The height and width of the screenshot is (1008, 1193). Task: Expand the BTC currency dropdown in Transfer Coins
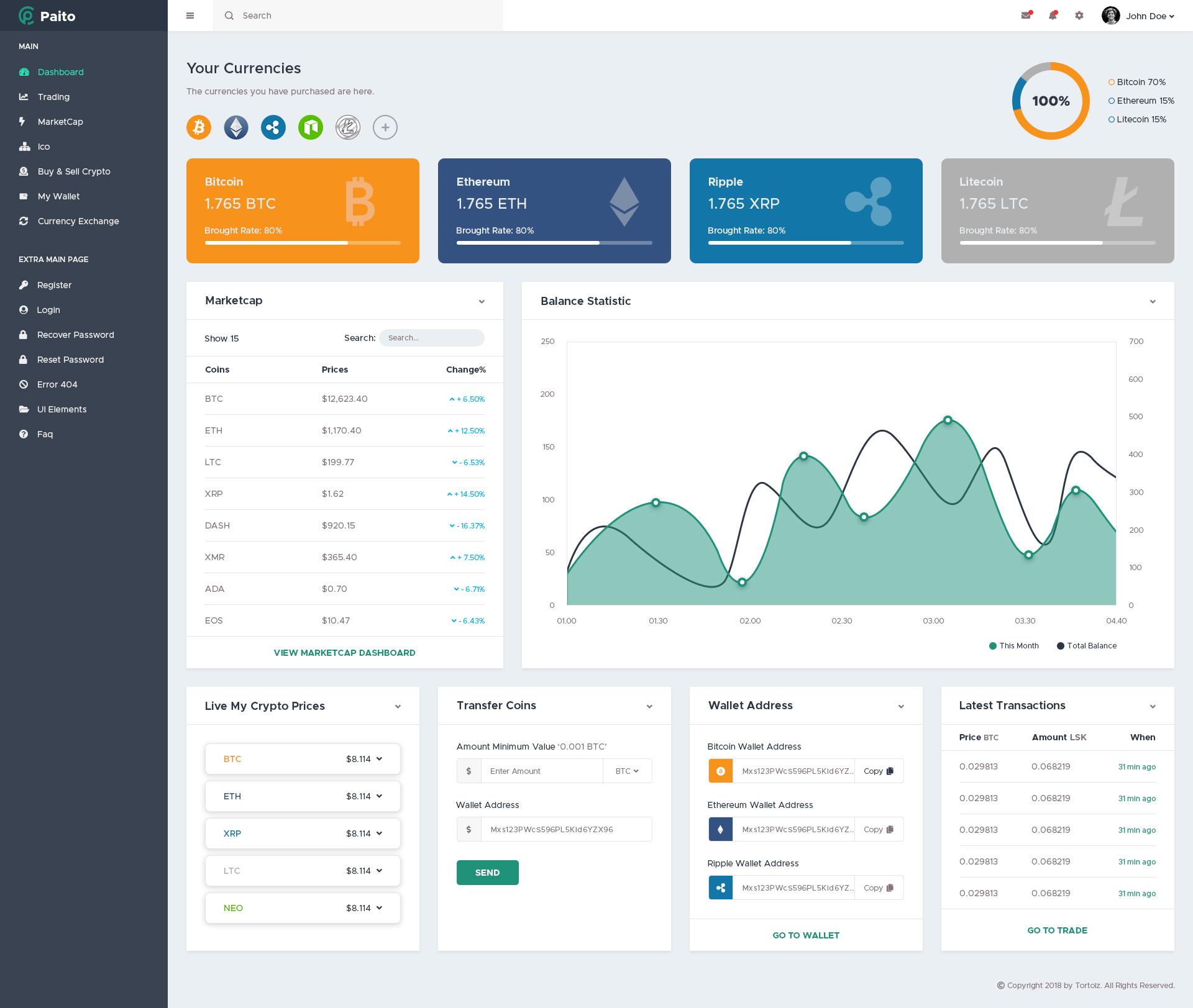626,771
